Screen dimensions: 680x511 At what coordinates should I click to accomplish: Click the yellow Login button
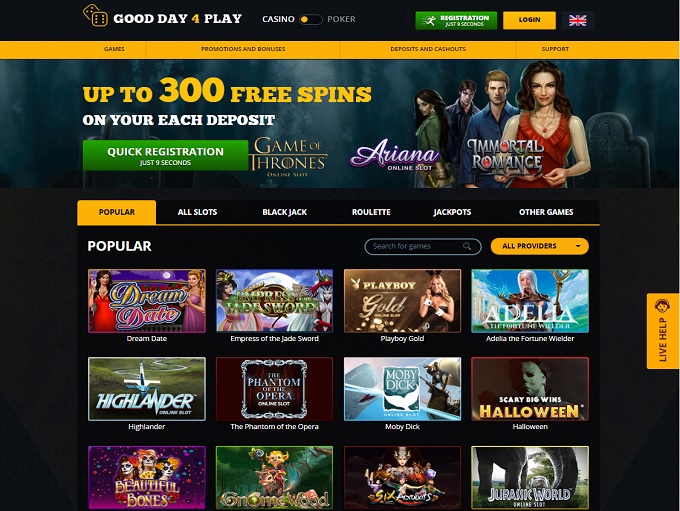pyautogui.click(x=529, y=20)
